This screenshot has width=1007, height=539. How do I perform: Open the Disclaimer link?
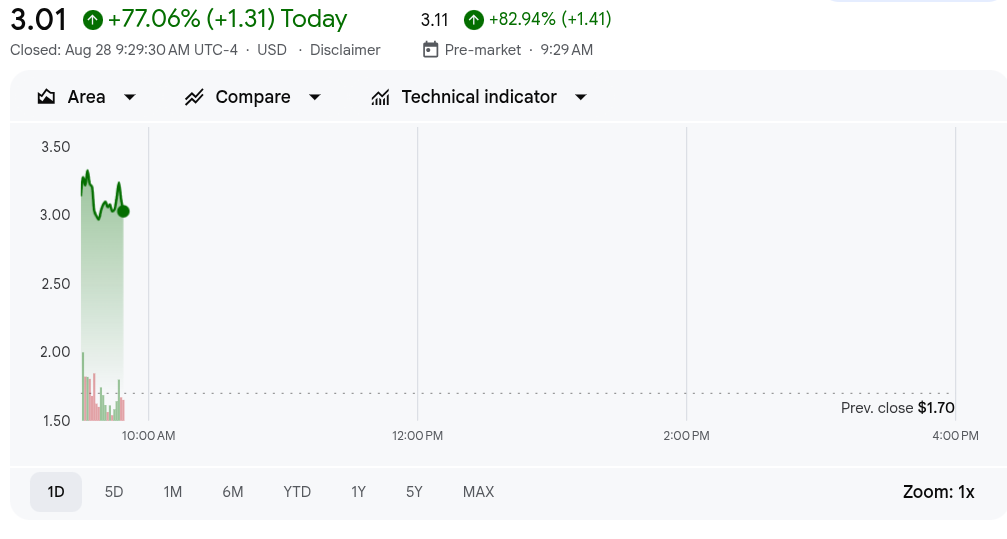pos(345,49)
